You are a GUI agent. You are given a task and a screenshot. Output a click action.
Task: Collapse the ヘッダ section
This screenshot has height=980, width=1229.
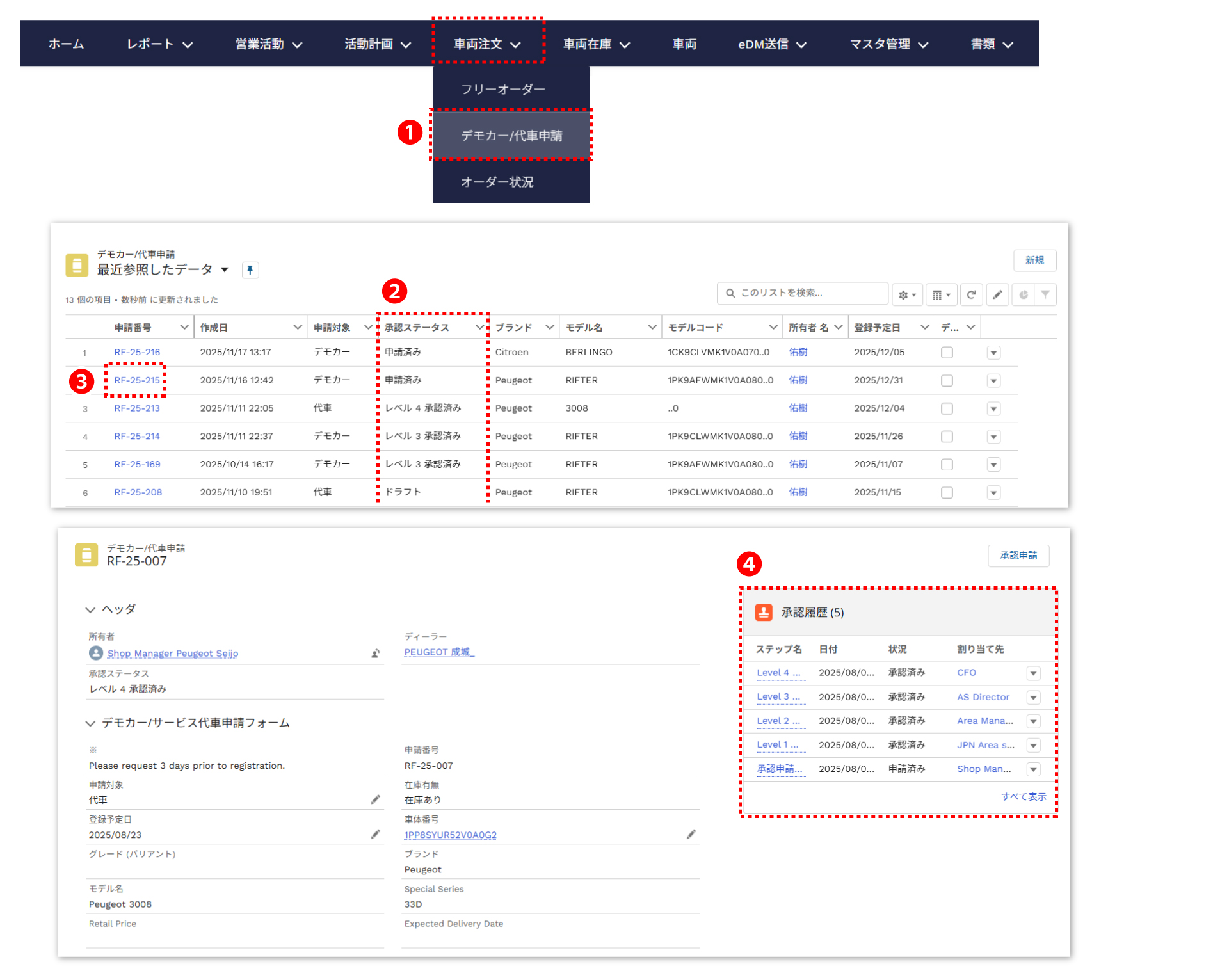(x=90, y=609)
